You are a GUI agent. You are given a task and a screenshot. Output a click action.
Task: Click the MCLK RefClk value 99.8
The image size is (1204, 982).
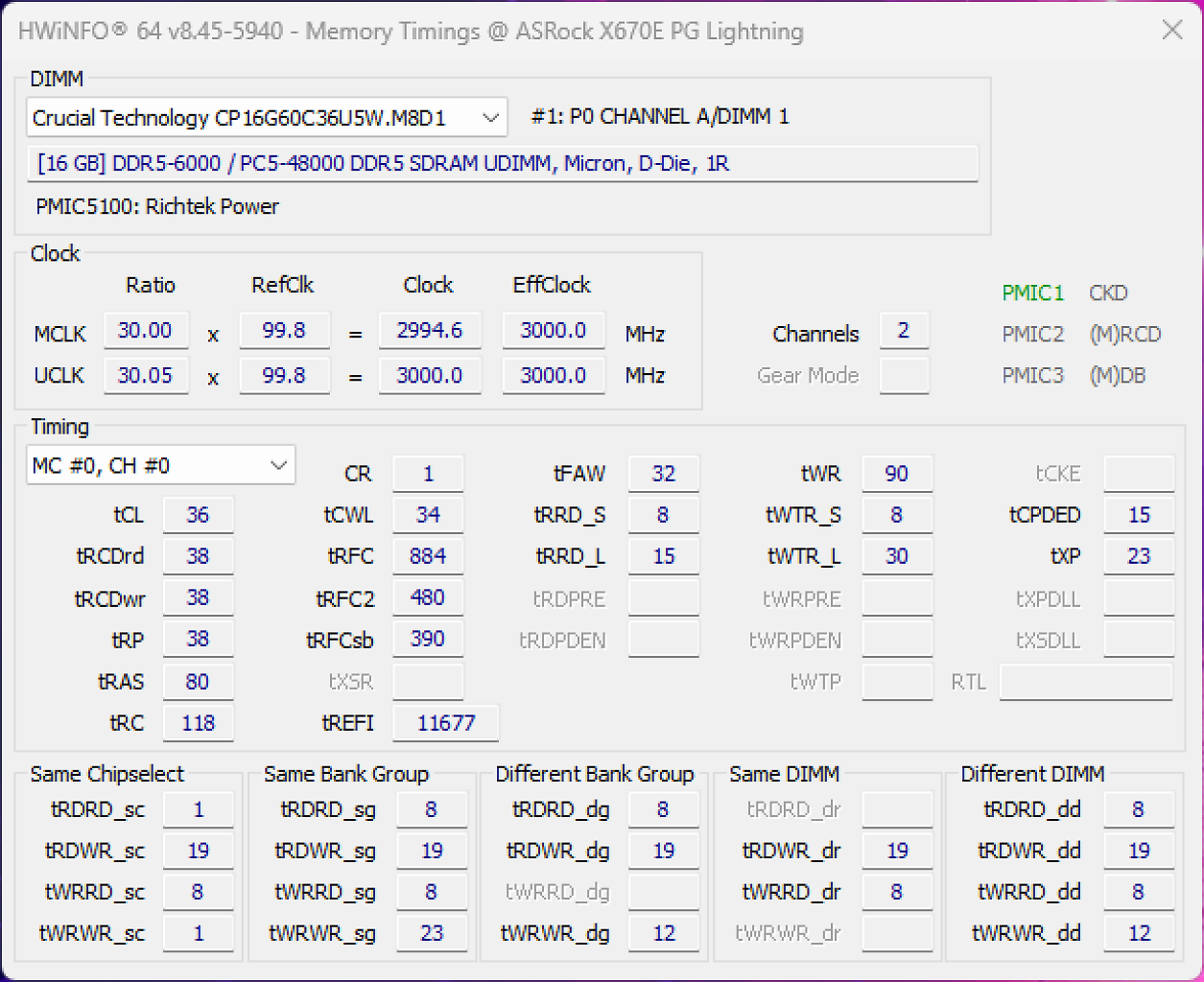pyautogui.click(x=284, y=331)
